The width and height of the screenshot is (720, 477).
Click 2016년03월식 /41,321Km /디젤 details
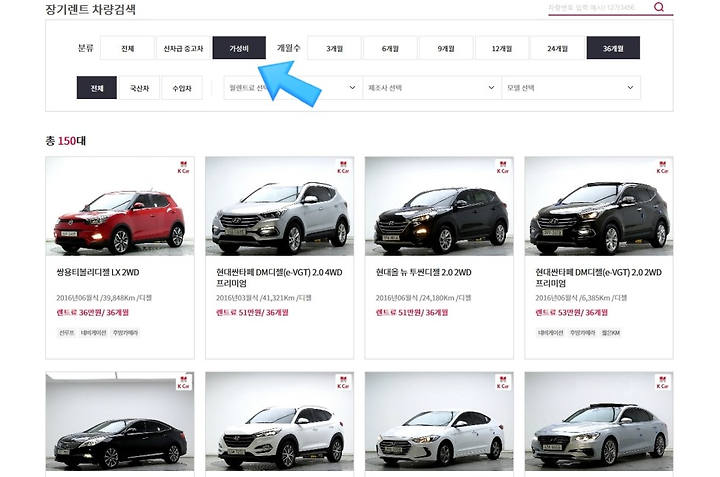(264, 298)
